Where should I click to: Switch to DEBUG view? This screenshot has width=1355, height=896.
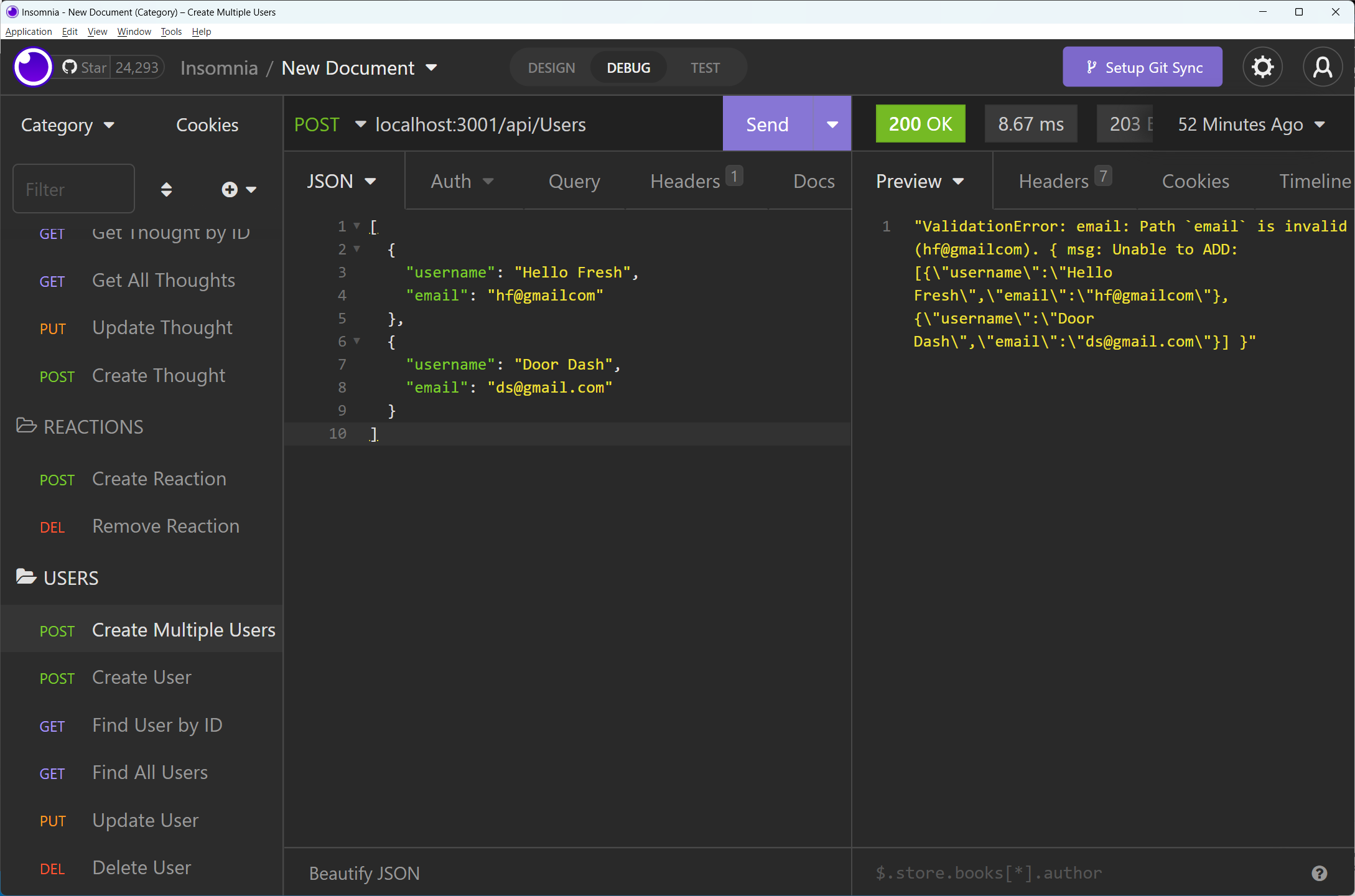(628, 68)
